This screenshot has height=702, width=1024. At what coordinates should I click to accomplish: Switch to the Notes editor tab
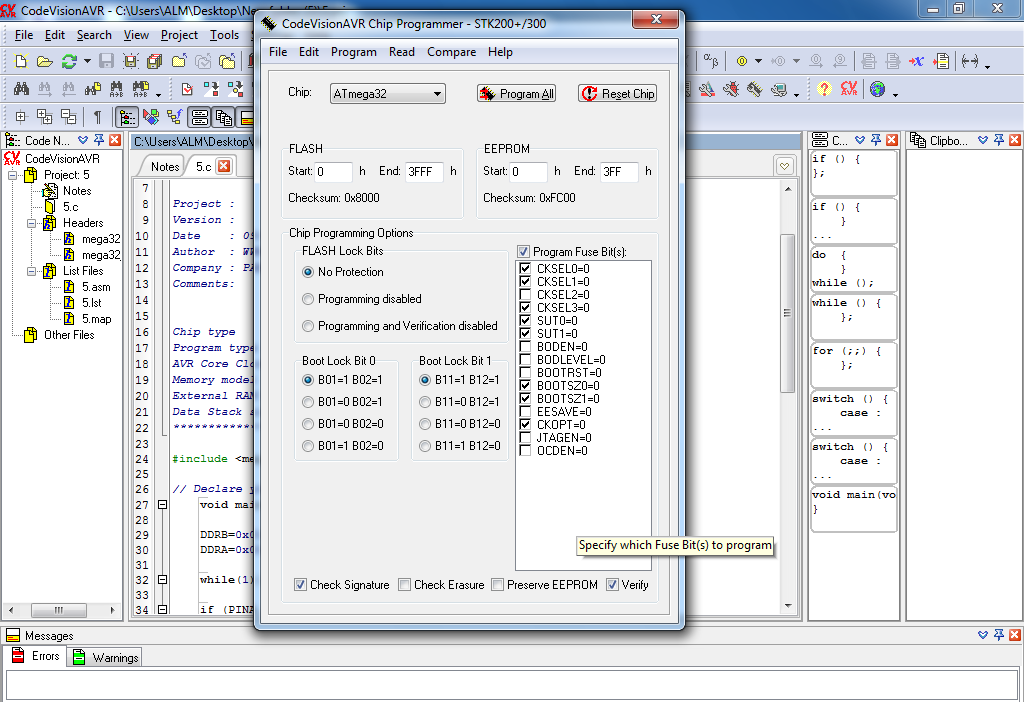pos(165,167)
